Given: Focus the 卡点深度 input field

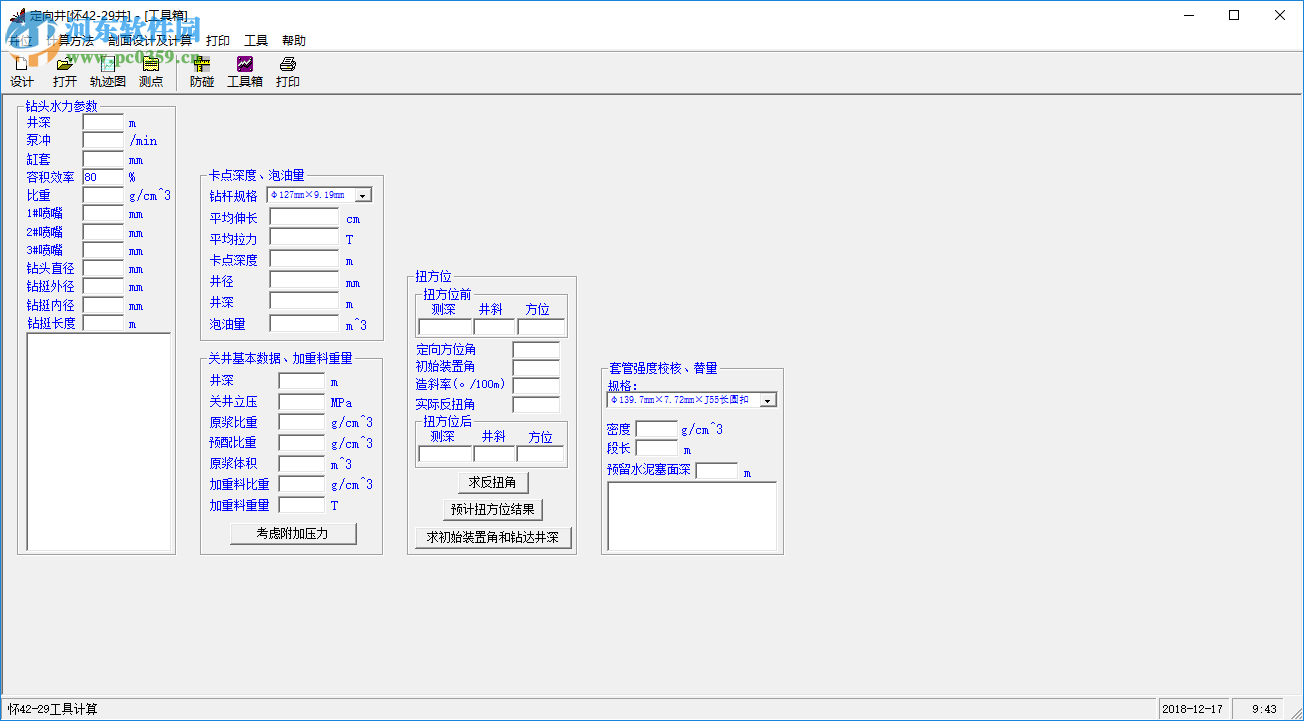Looking at the screenshot, I should (304, 260).
